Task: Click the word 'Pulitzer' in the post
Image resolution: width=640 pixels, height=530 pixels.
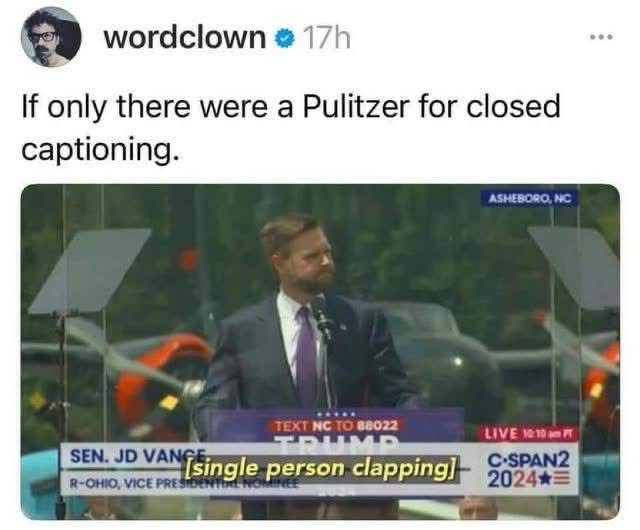Action: (355, 106)
